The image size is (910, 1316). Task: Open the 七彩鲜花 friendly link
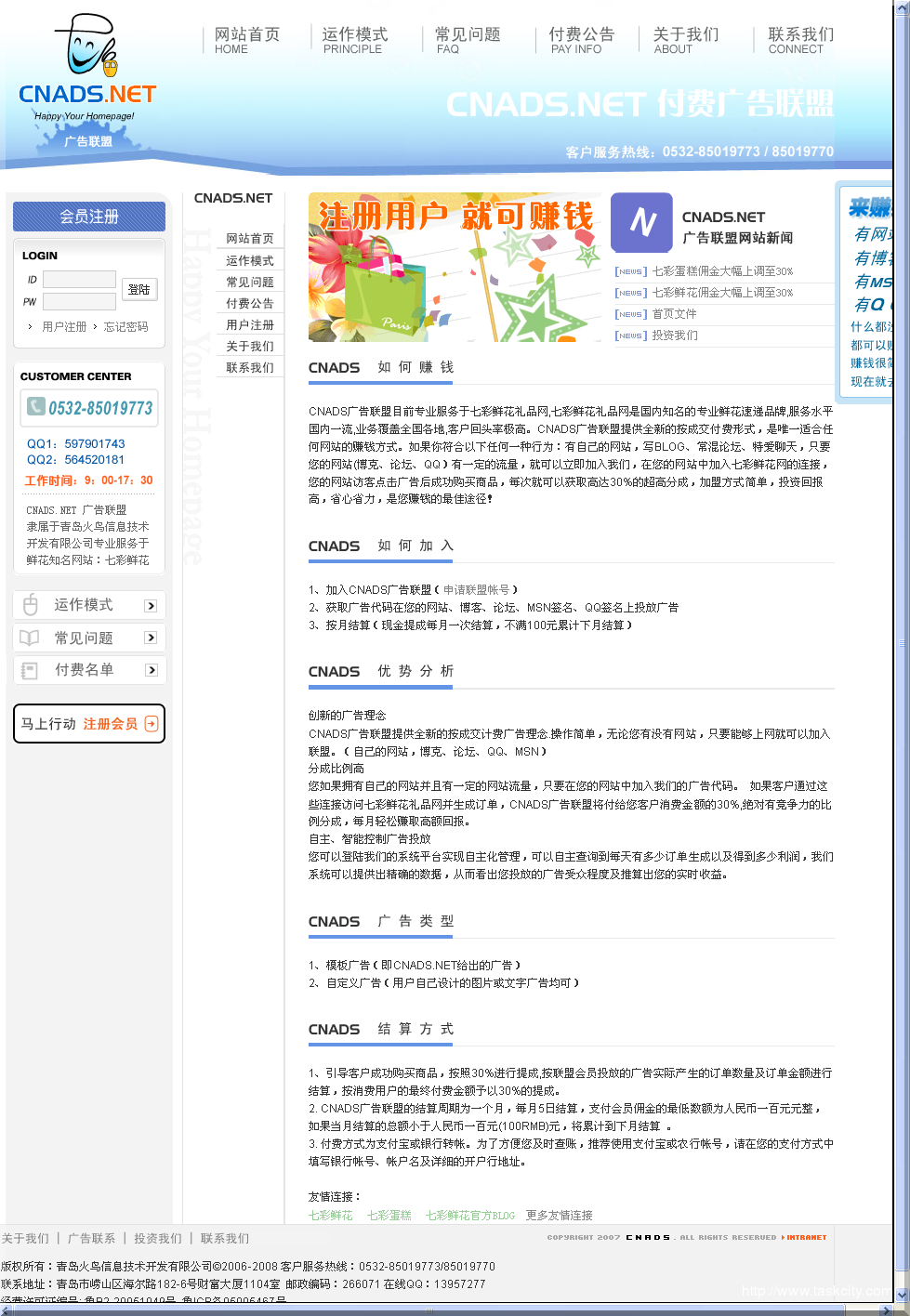(x=330, y=1215)
